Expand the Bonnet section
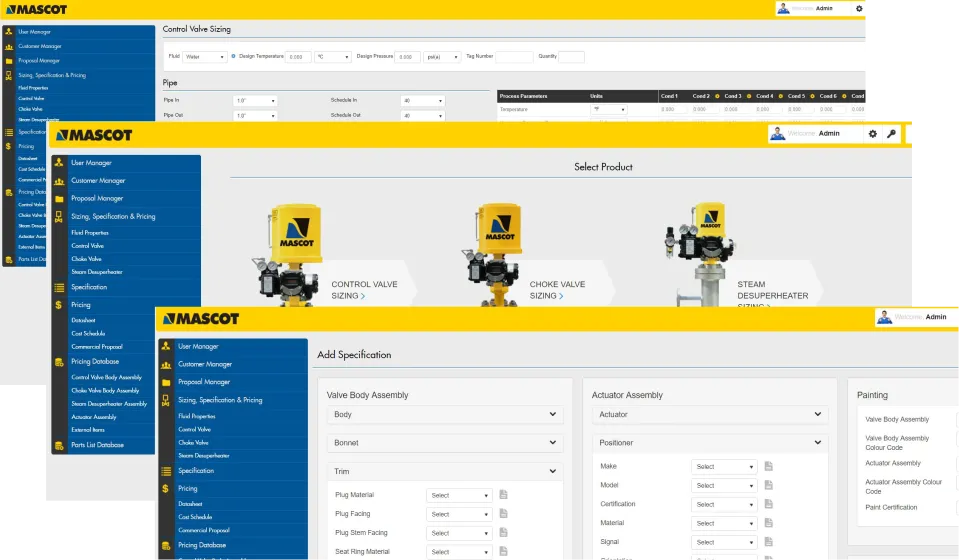This screenshot has width=959, height=560. tap(445, 443)
